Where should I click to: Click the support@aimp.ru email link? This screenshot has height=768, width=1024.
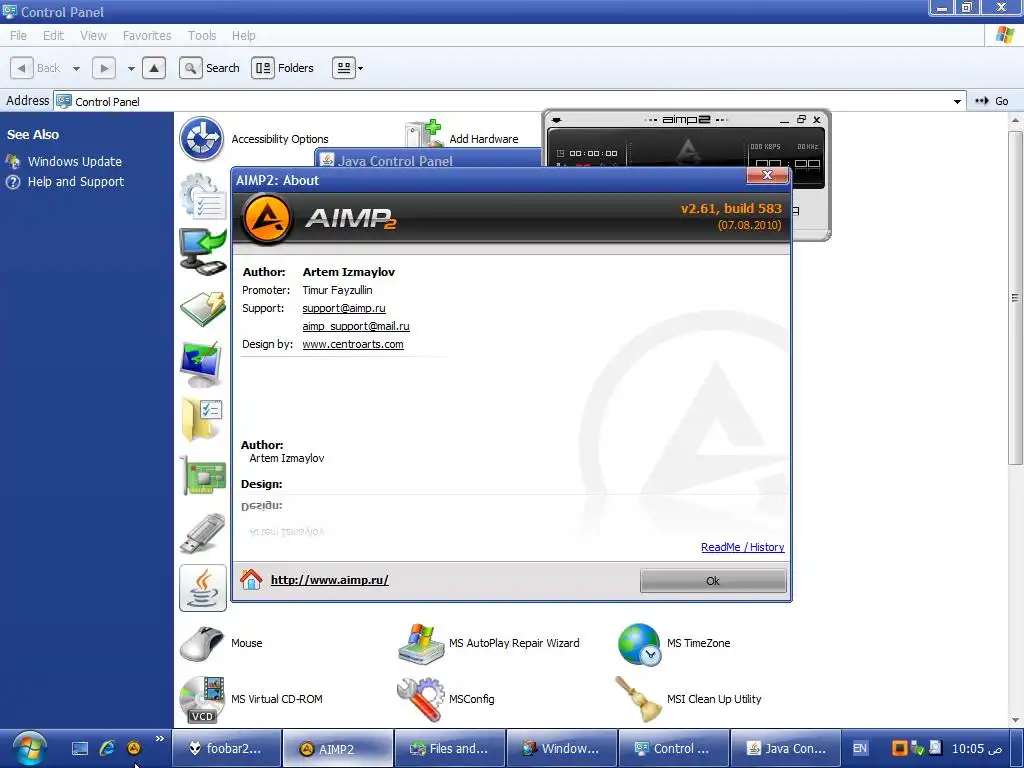[344, 308]
